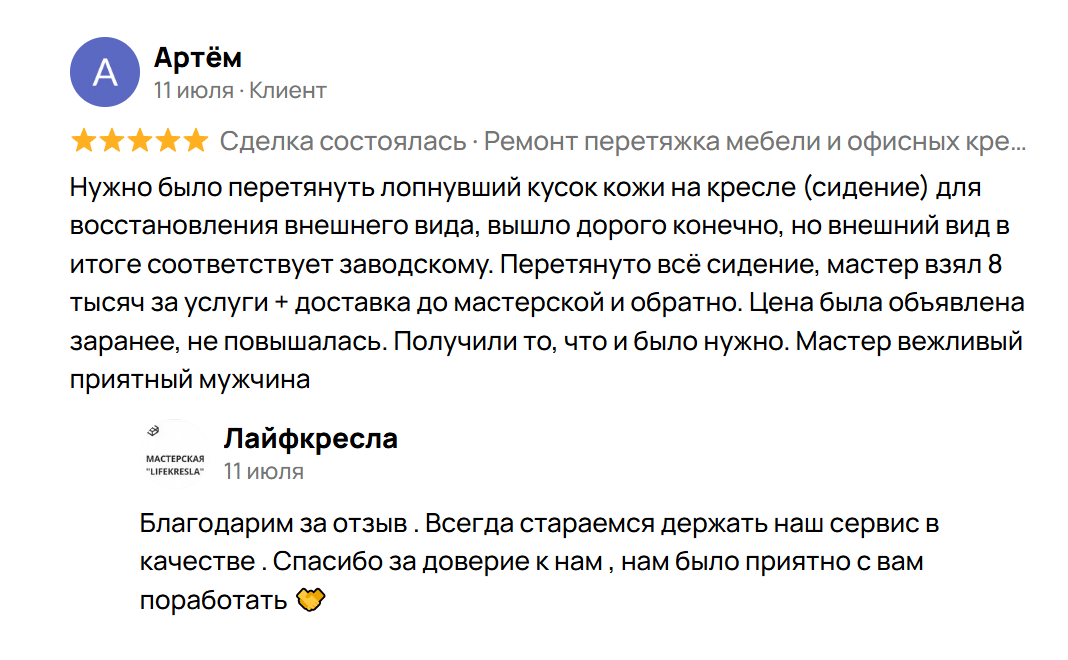Click the "Сделка состоялась" status label
Viewport: 1068px width, 660px height.
(343, 142)
